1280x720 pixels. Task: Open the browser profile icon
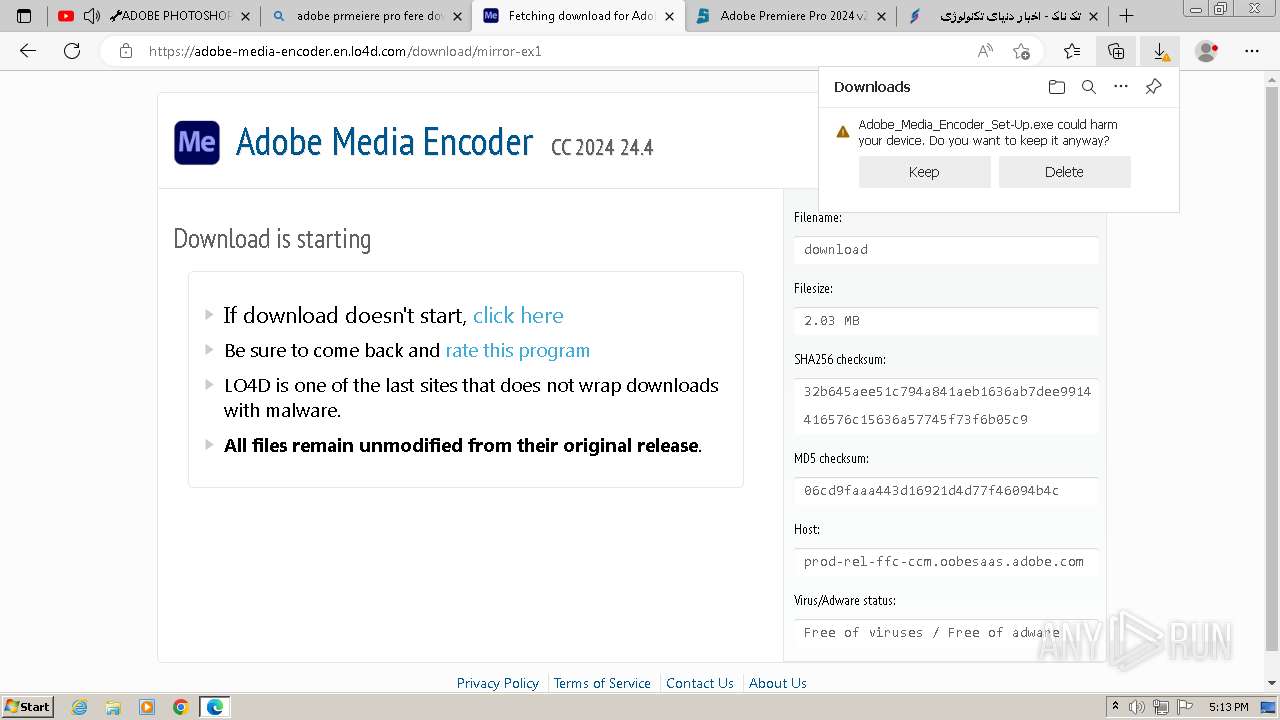tap(1207, 51)
